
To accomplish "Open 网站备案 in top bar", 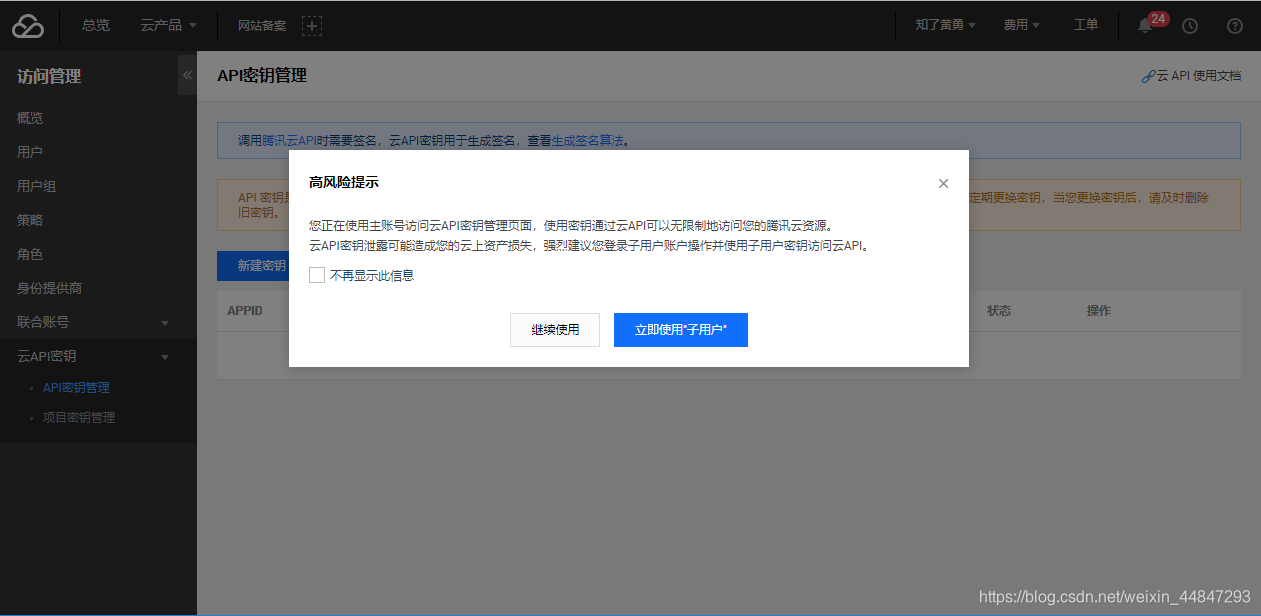I will (262, 25).
